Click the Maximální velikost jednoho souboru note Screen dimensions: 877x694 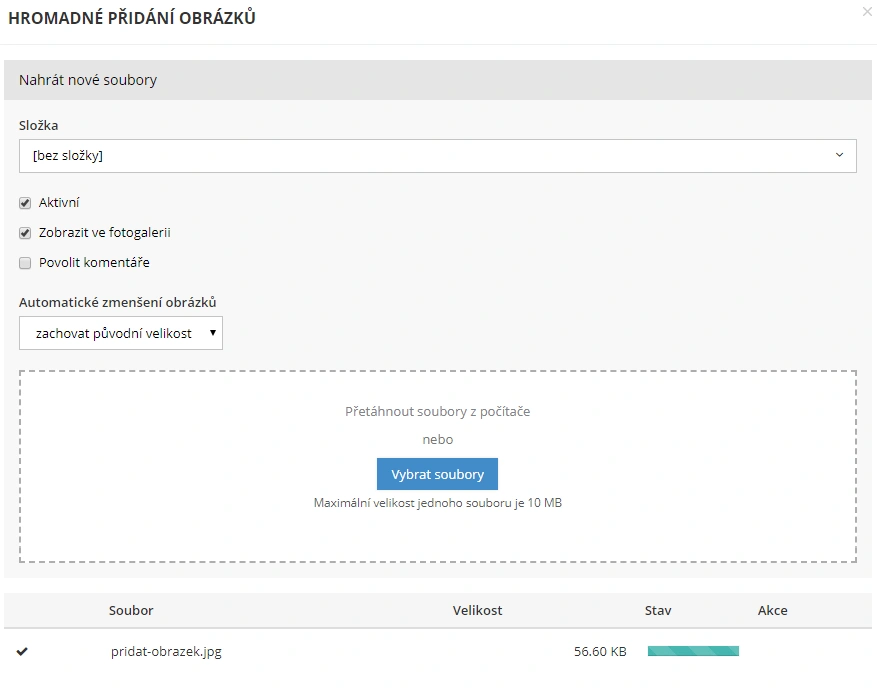coord(437,503)
